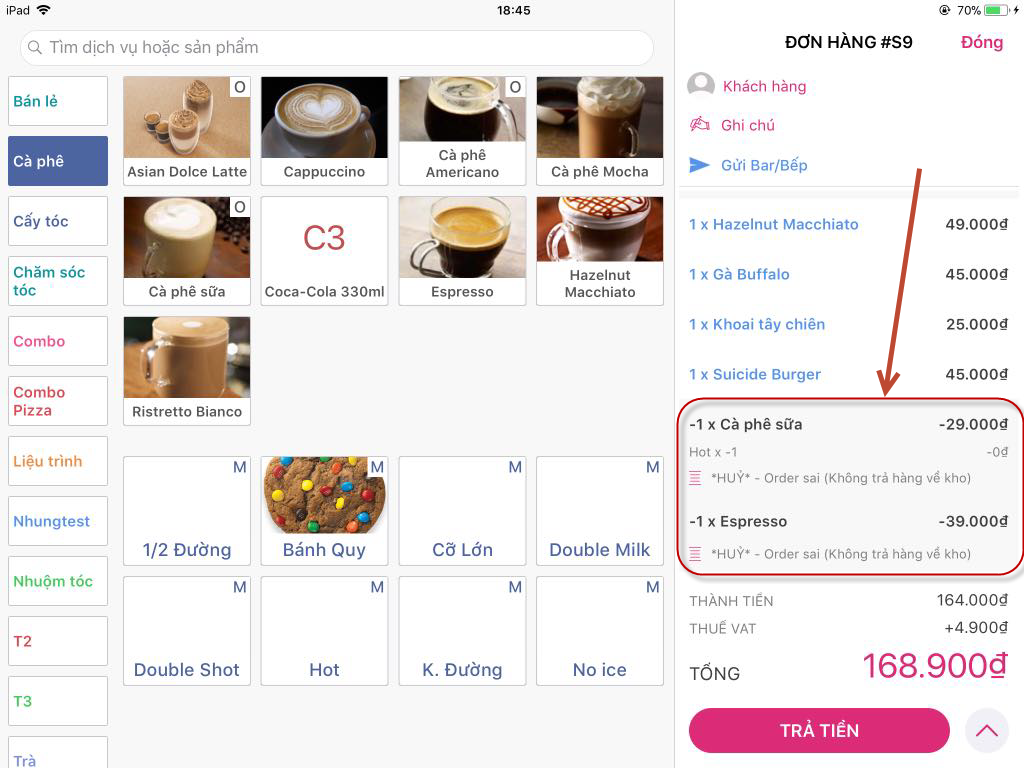Viewport: 1024px width, 768px height.
Task: Open the Combo Pizza category
Action: [58, 401]
